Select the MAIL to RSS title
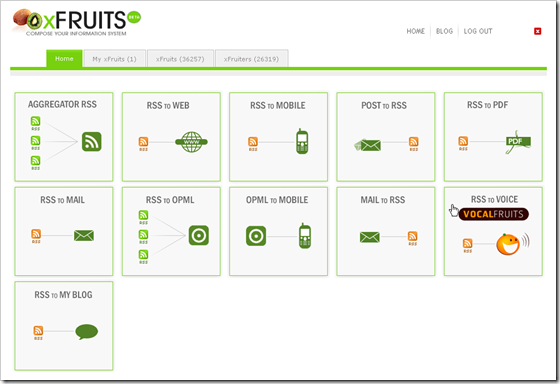This screenshot has height=384, width=560. click(x=382, y=200)
